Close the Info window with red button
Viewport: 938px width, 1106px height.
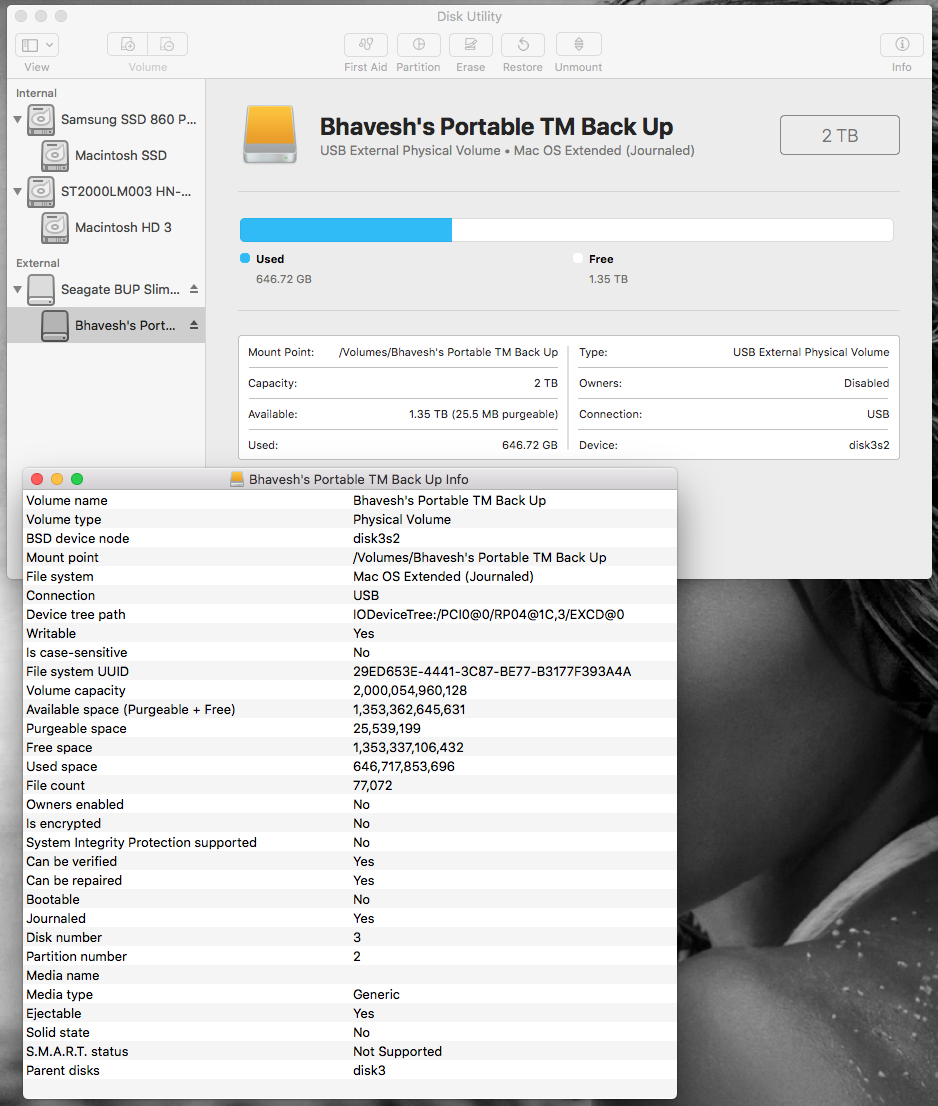[x=37, y=479]
